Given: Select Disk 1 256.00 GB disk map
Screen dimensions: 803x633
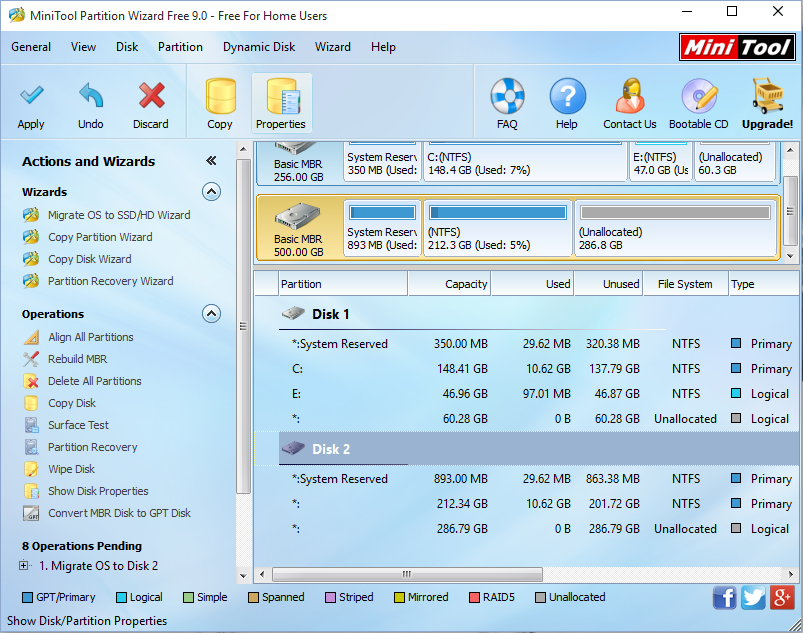Looking at the screenshot, I should 299,163.
